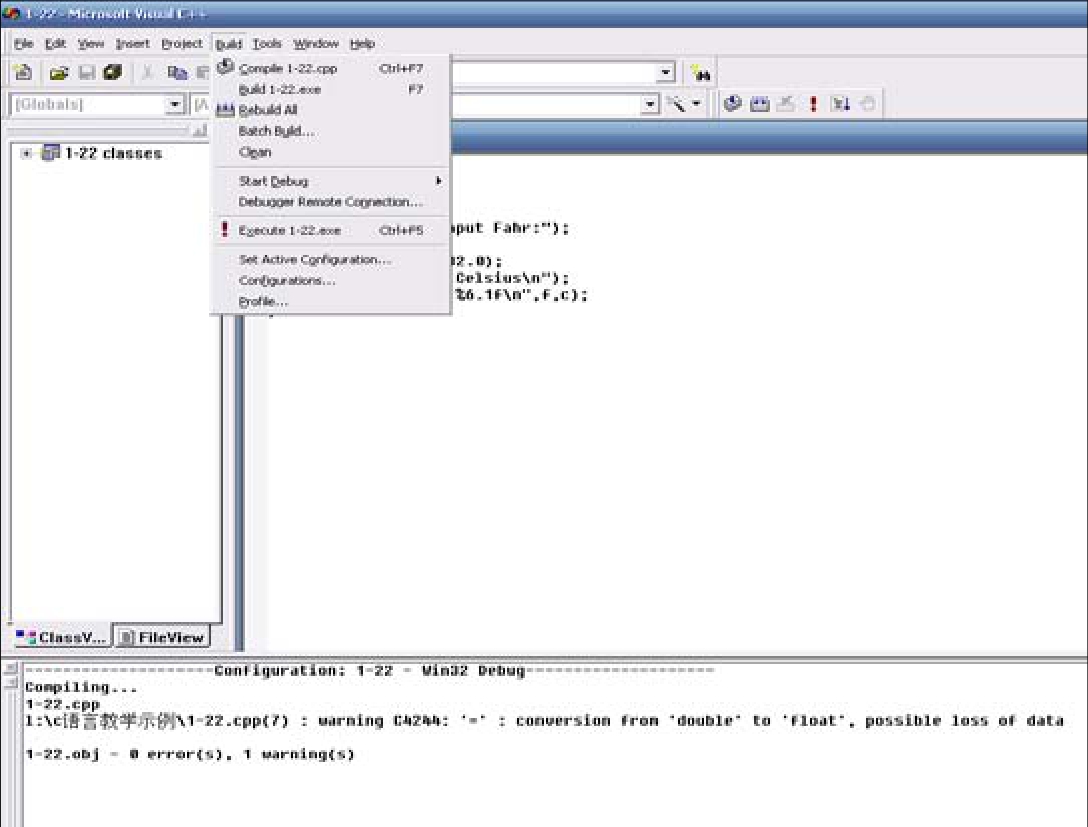Click the Configuration: 1-22 - Win32 Debug line

(369, 671)
